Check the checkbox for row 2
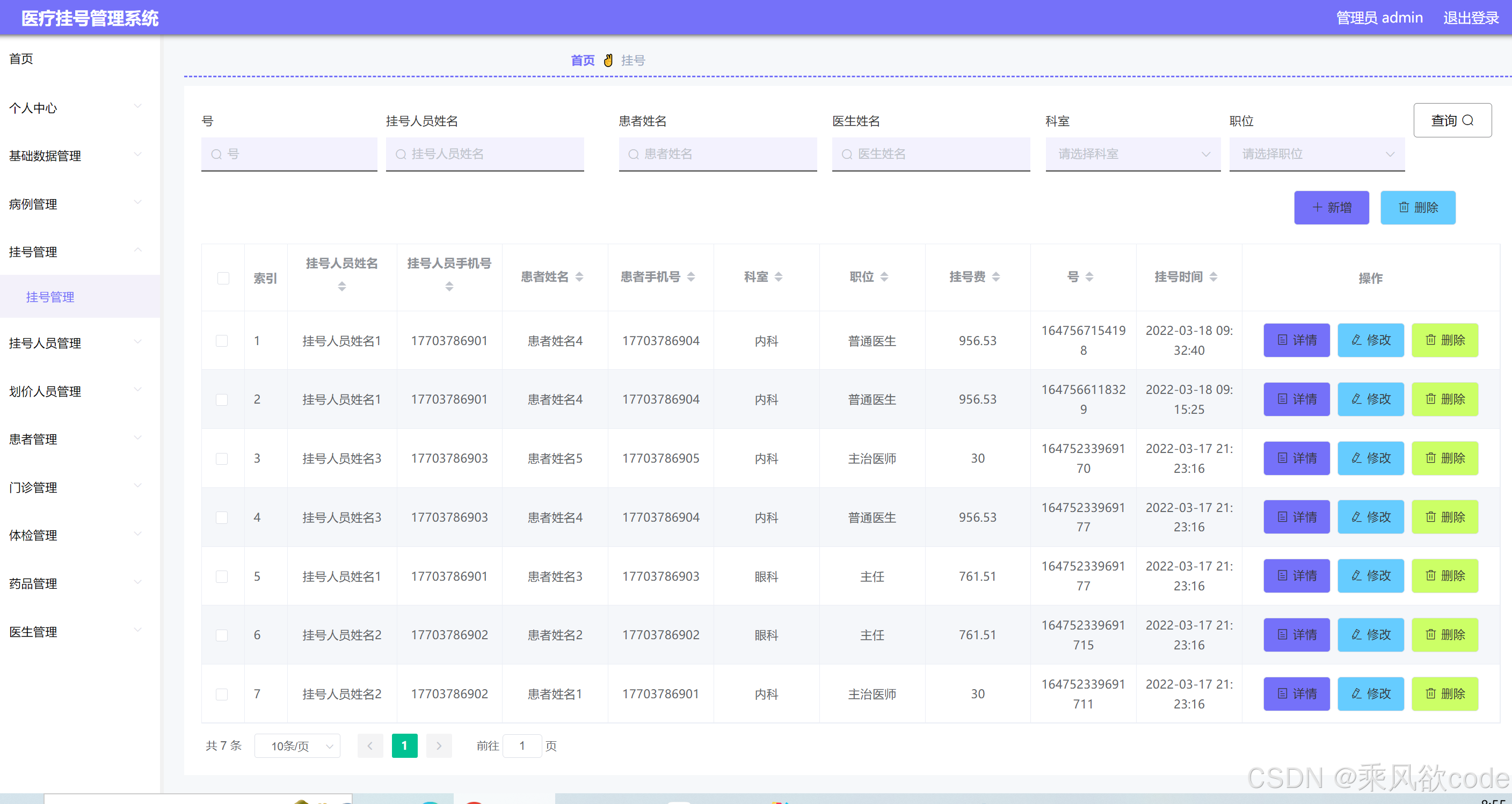This screenshot has height=804, width=1512. [222, 400]
